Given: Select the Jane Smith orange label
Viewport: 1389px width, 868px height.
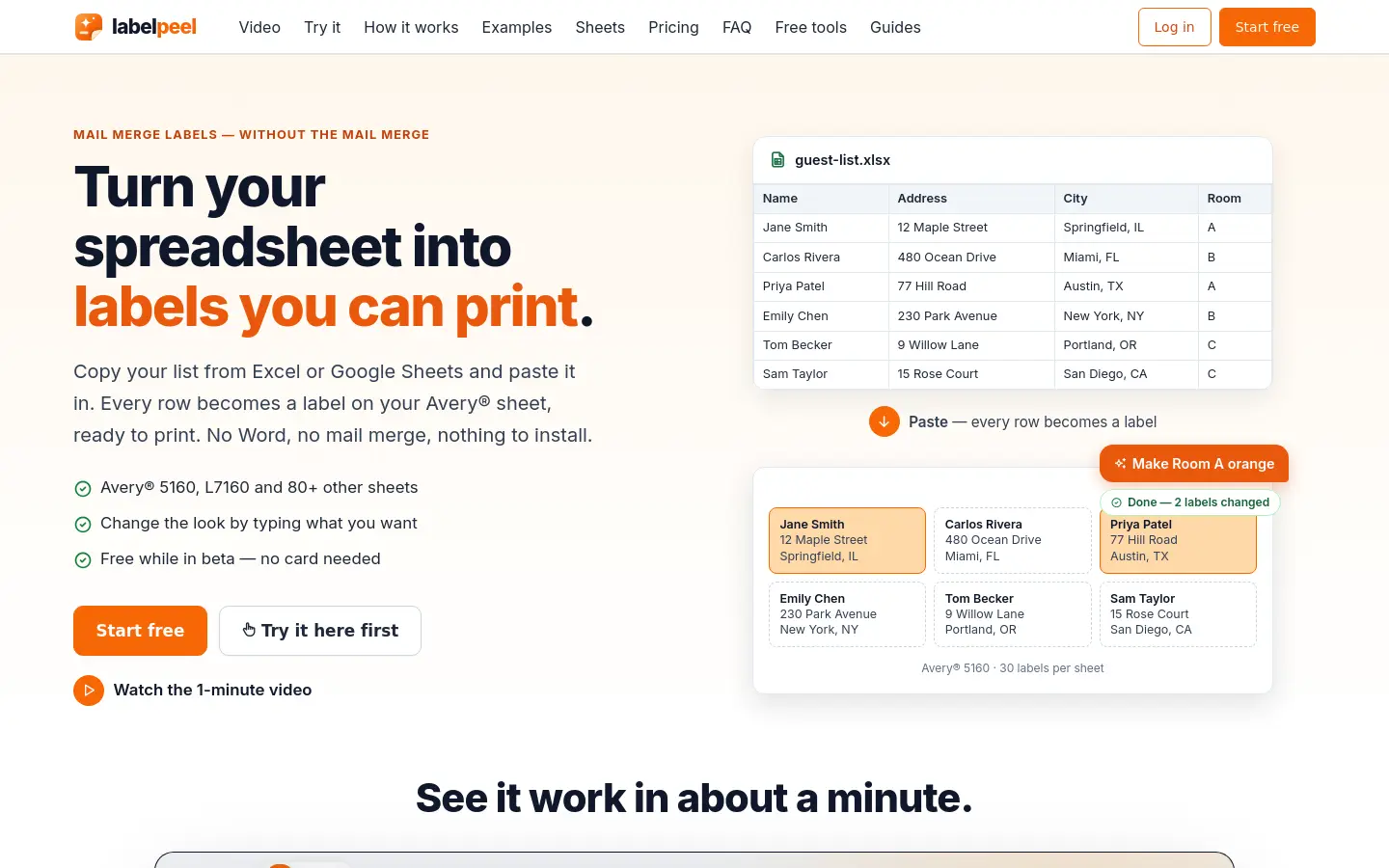Looking at the screenshot, I should coord(847,540).
